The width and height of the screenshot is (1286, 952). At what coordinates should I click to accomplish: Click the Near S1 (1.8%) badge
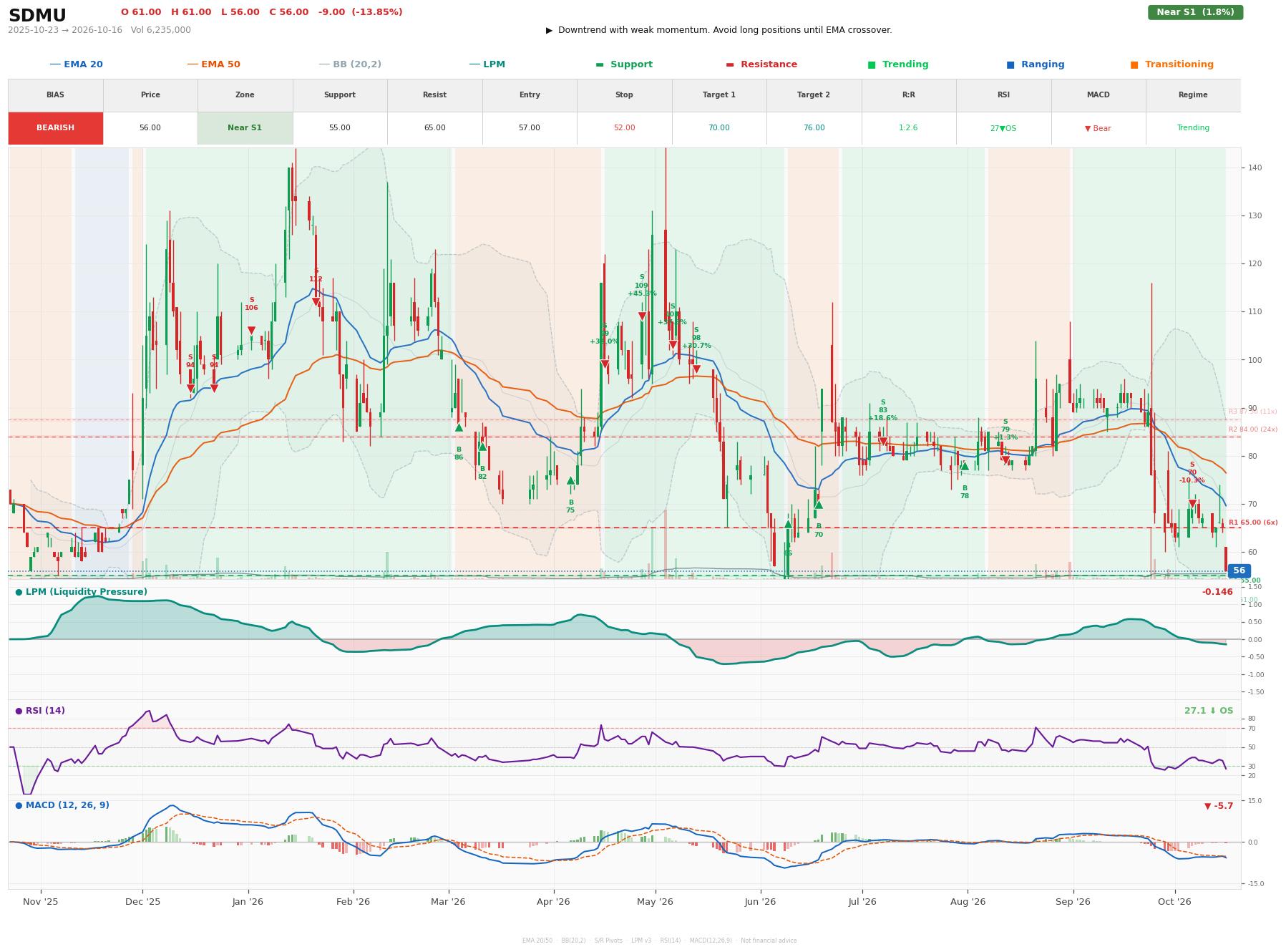1195,12
